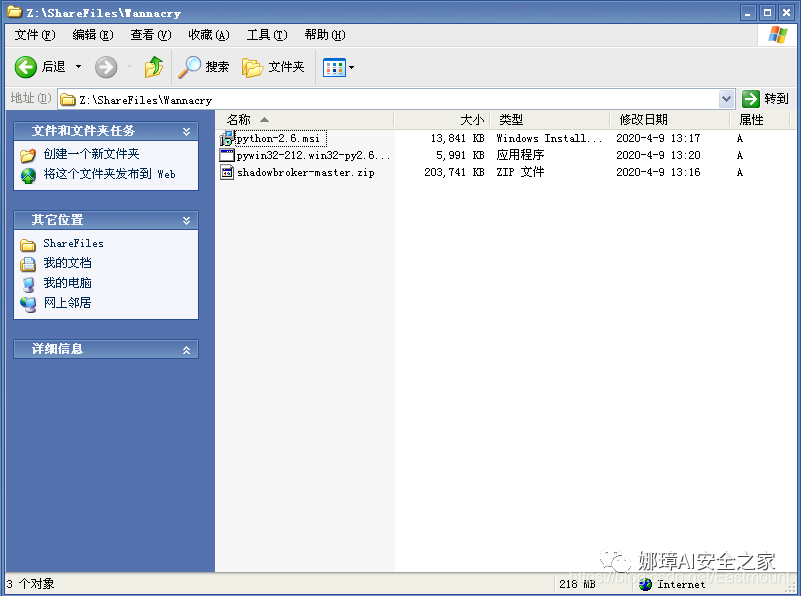Click the Windows flag logo

pos(778,35)
